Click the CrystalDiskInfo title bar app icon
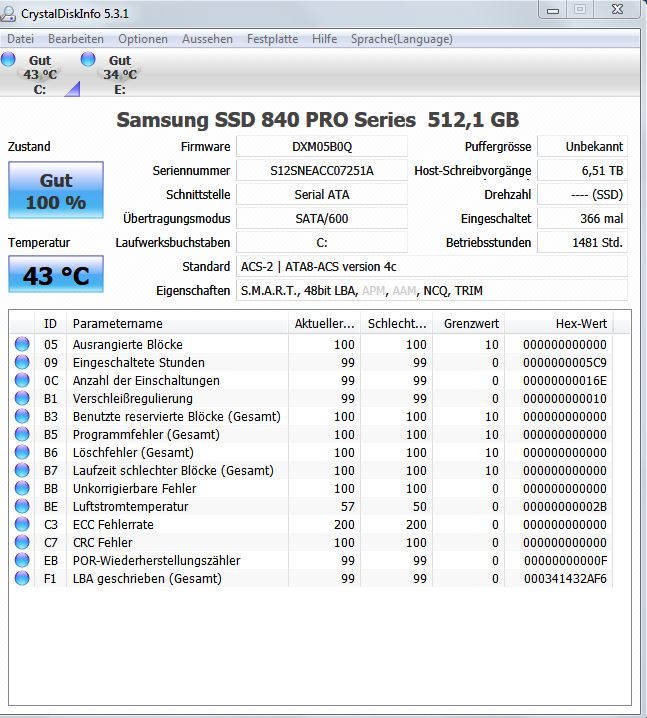Screen dimensions: 647x718 pos(8,14)
